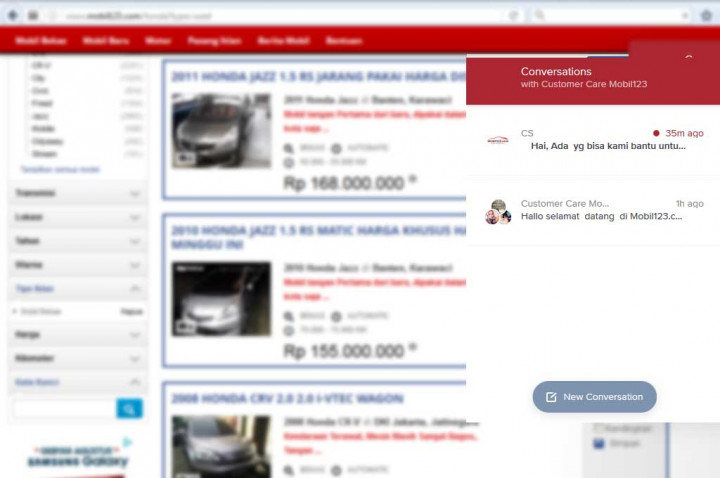Expand the Harga filter

pyautogui.click(x=78, y=335)
